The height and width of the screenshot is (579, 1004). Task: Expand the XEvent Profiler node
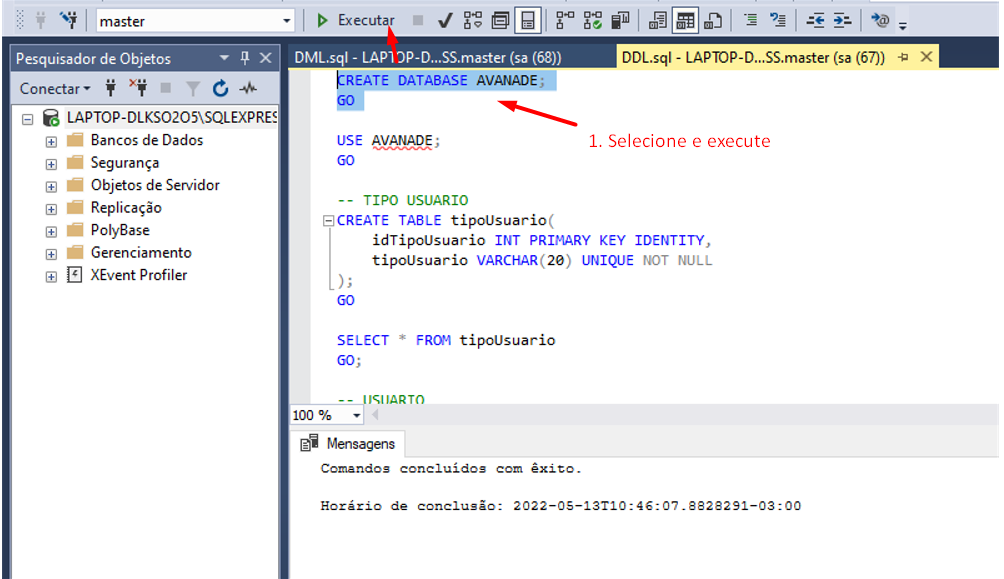(x=51, y=277)
